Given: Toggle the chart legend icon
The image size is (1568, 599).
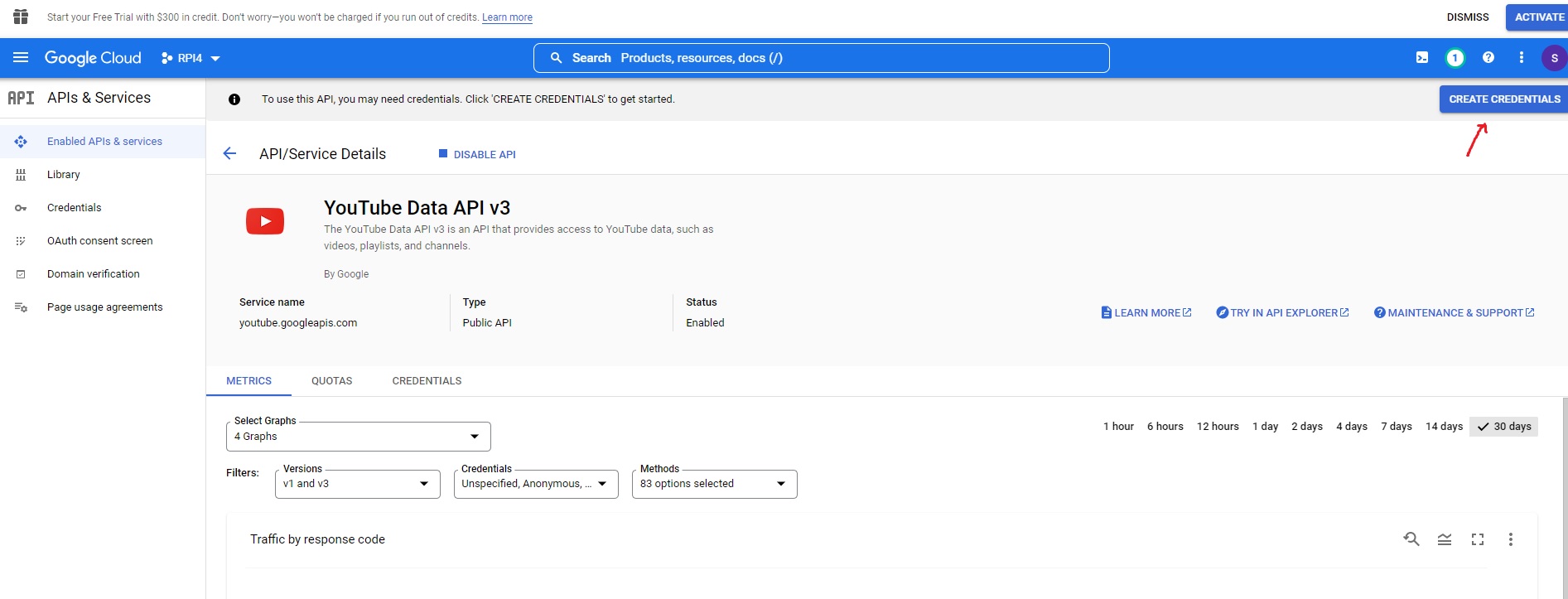Looking at the screenshot, I should pos(1445,539).
